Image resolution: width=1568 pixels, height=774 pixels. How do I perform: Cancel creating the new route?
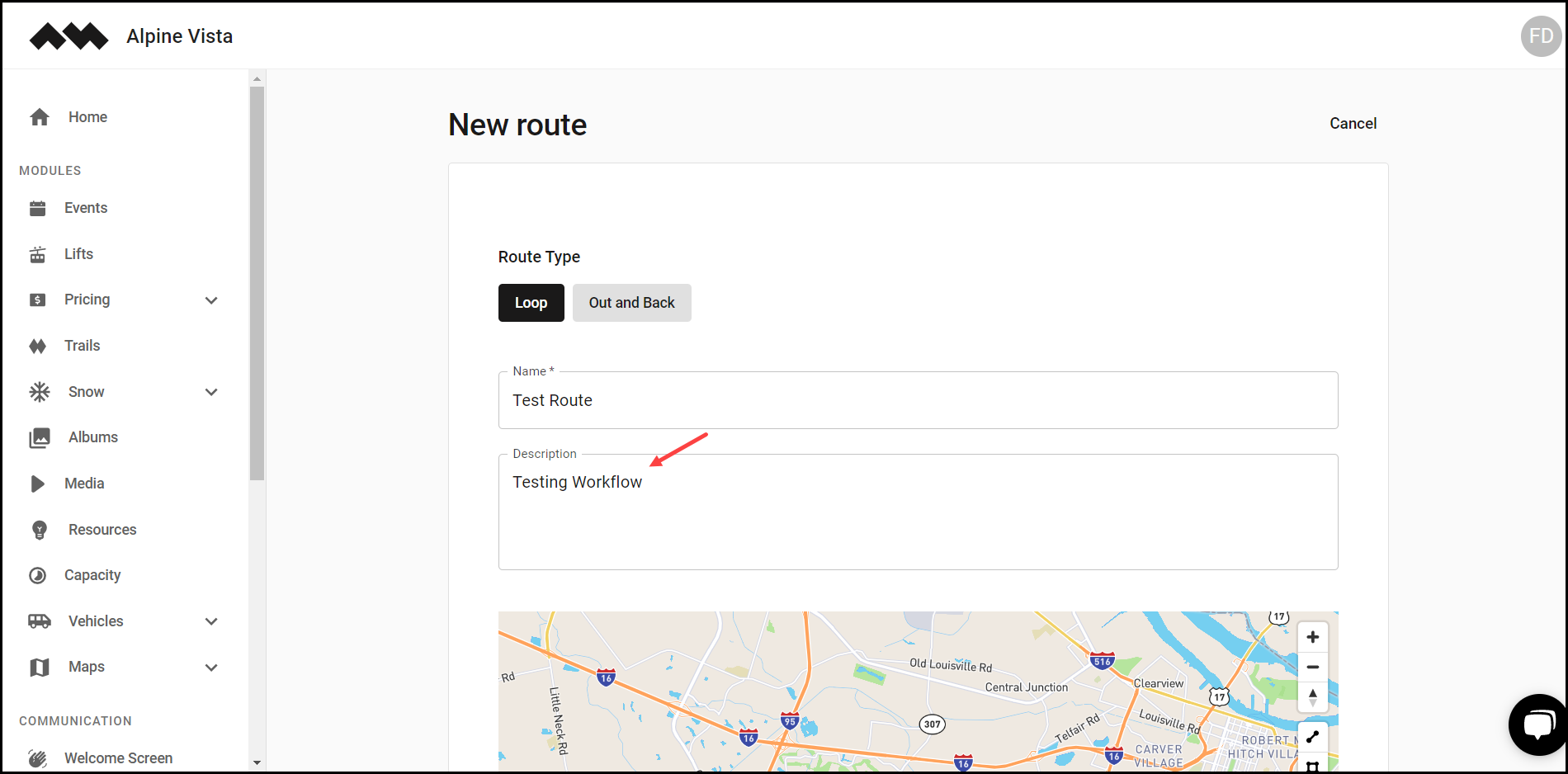(1353, 123)
